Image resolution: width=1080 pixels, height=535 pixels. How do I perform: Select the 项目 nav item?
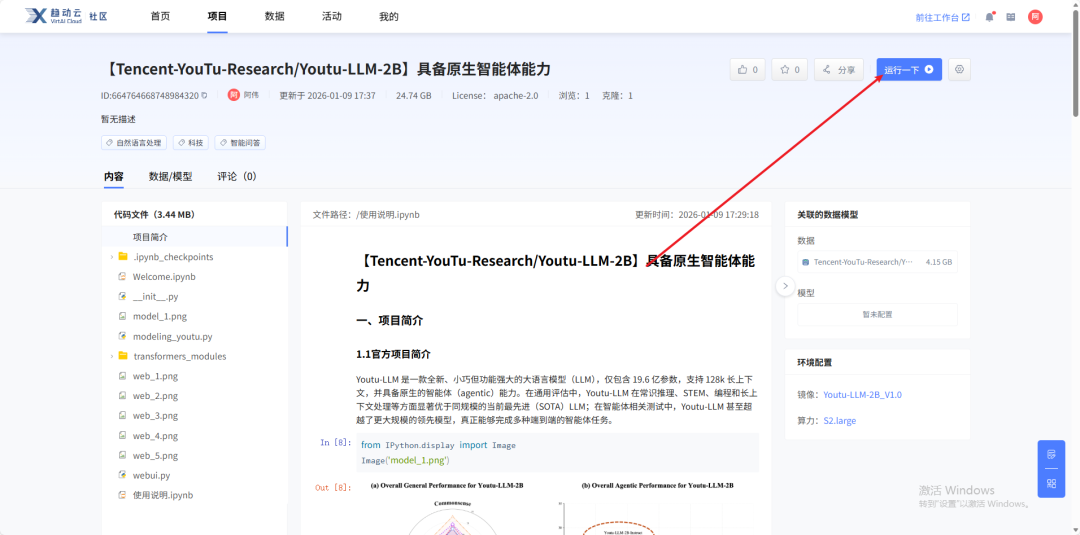(217, 17)
